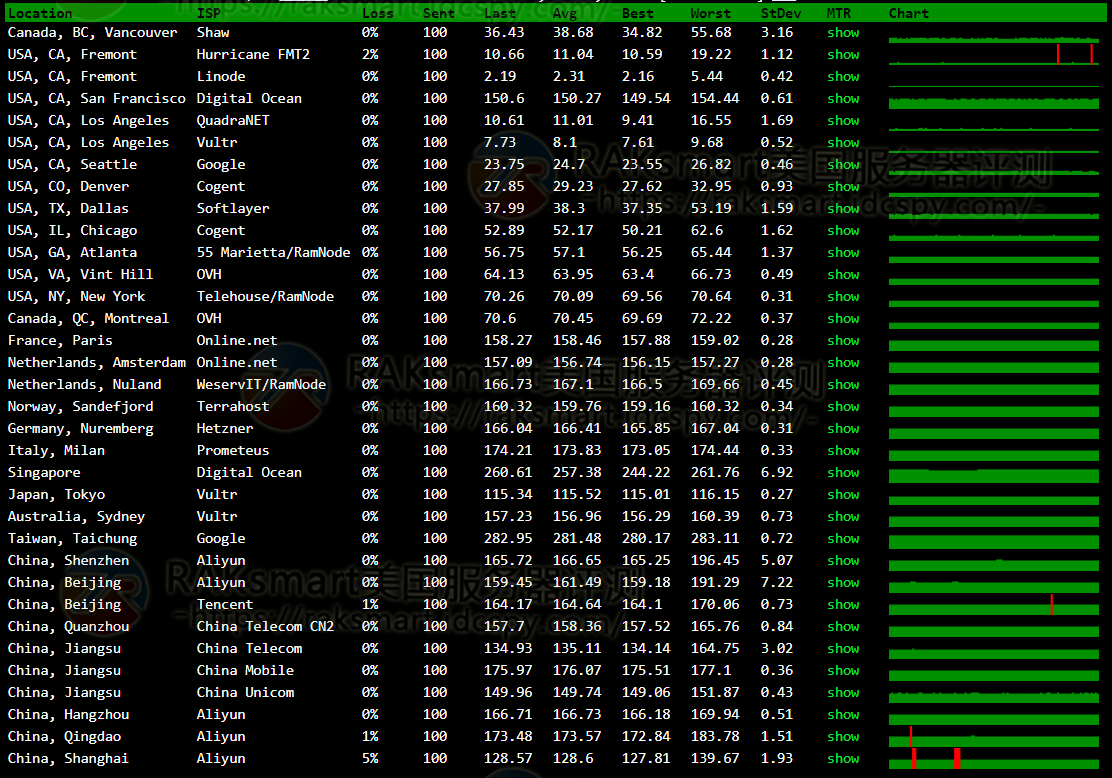Open show link for Hurricane FMT2 row
The image size is (1112, 778).
(843, 55)
